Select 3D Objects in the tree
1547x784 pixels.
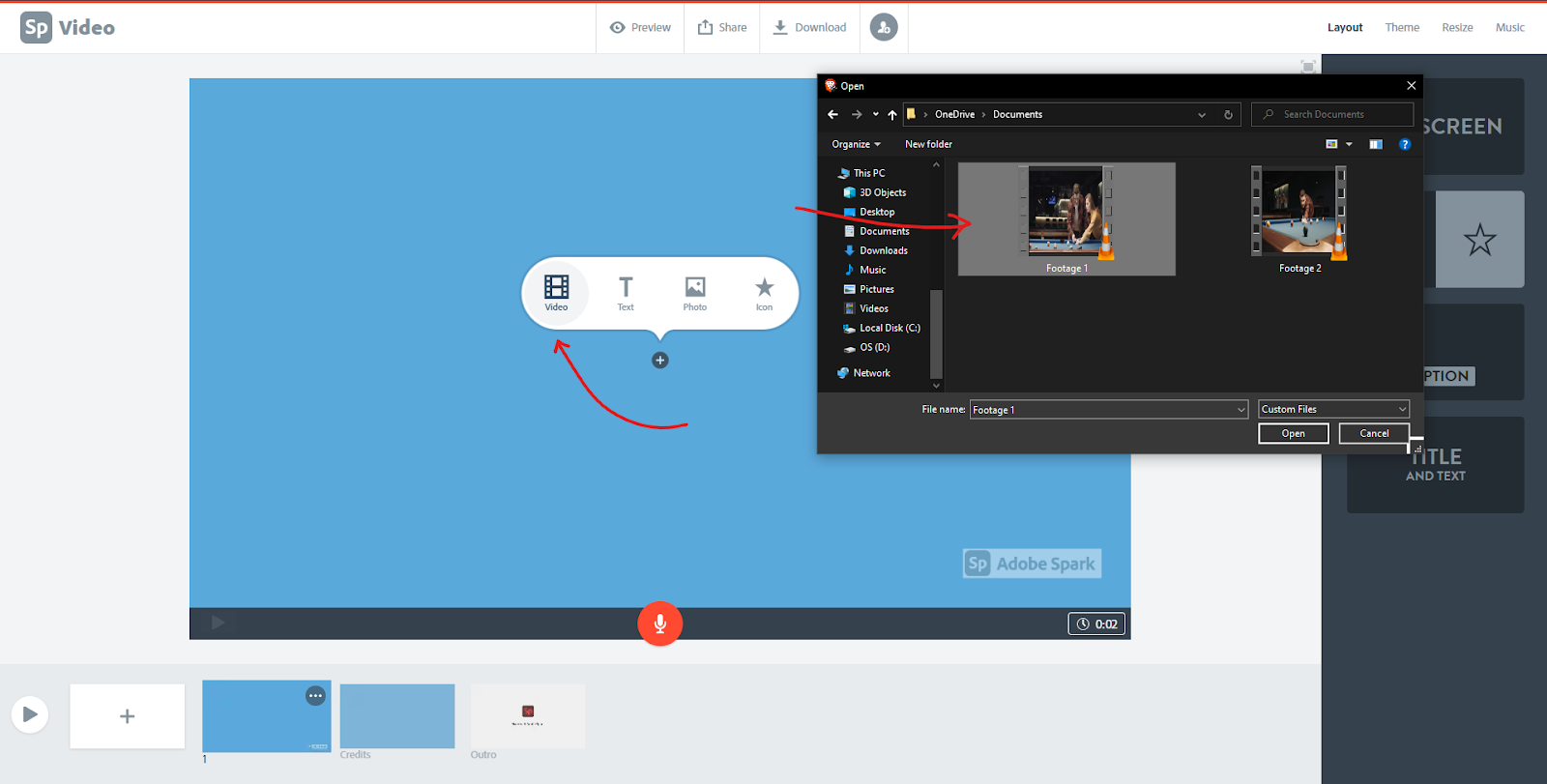pos(875,192)
